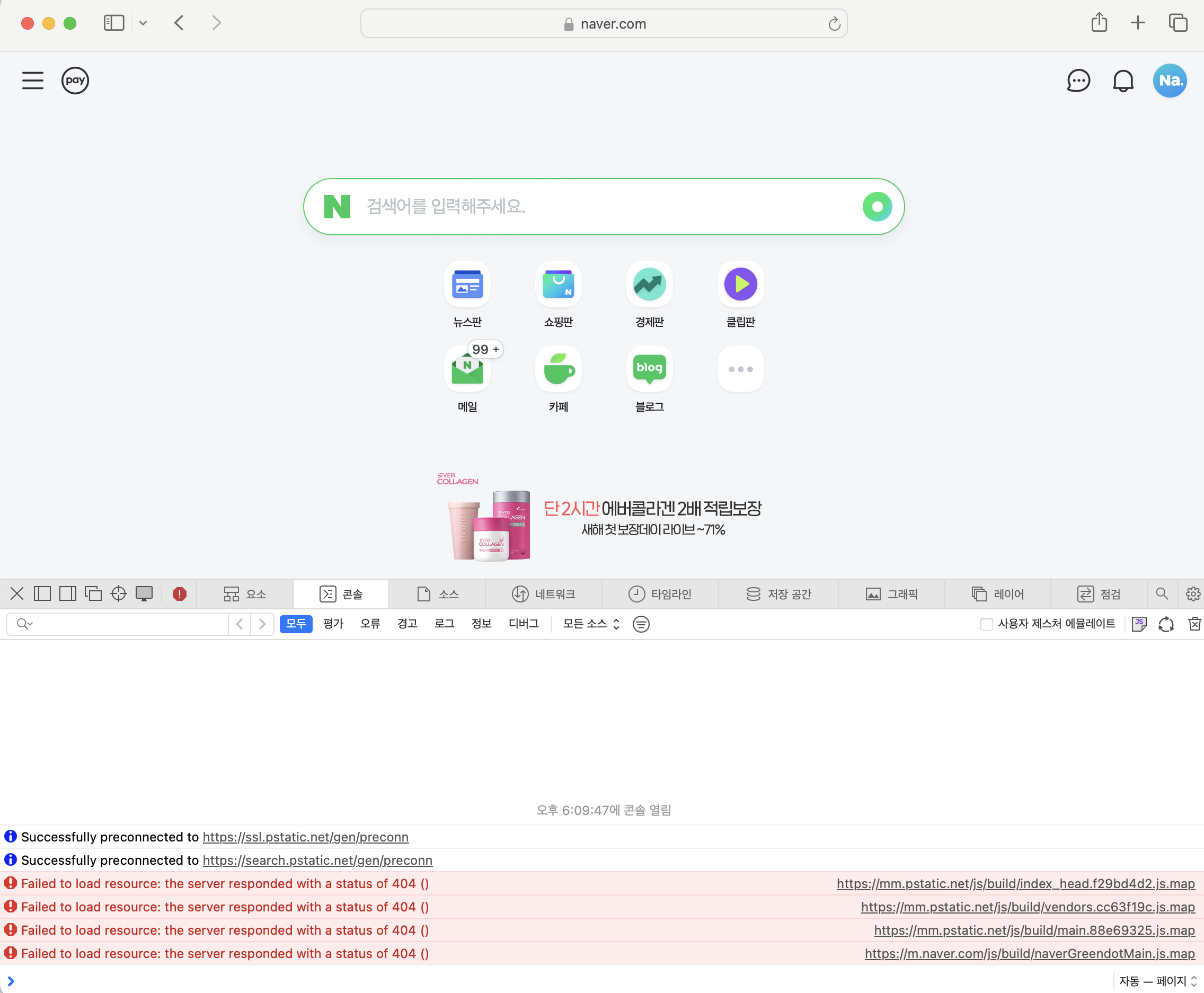Expand the 모든 소스 (All Sources) dropdown

click(x=591, y=624)
